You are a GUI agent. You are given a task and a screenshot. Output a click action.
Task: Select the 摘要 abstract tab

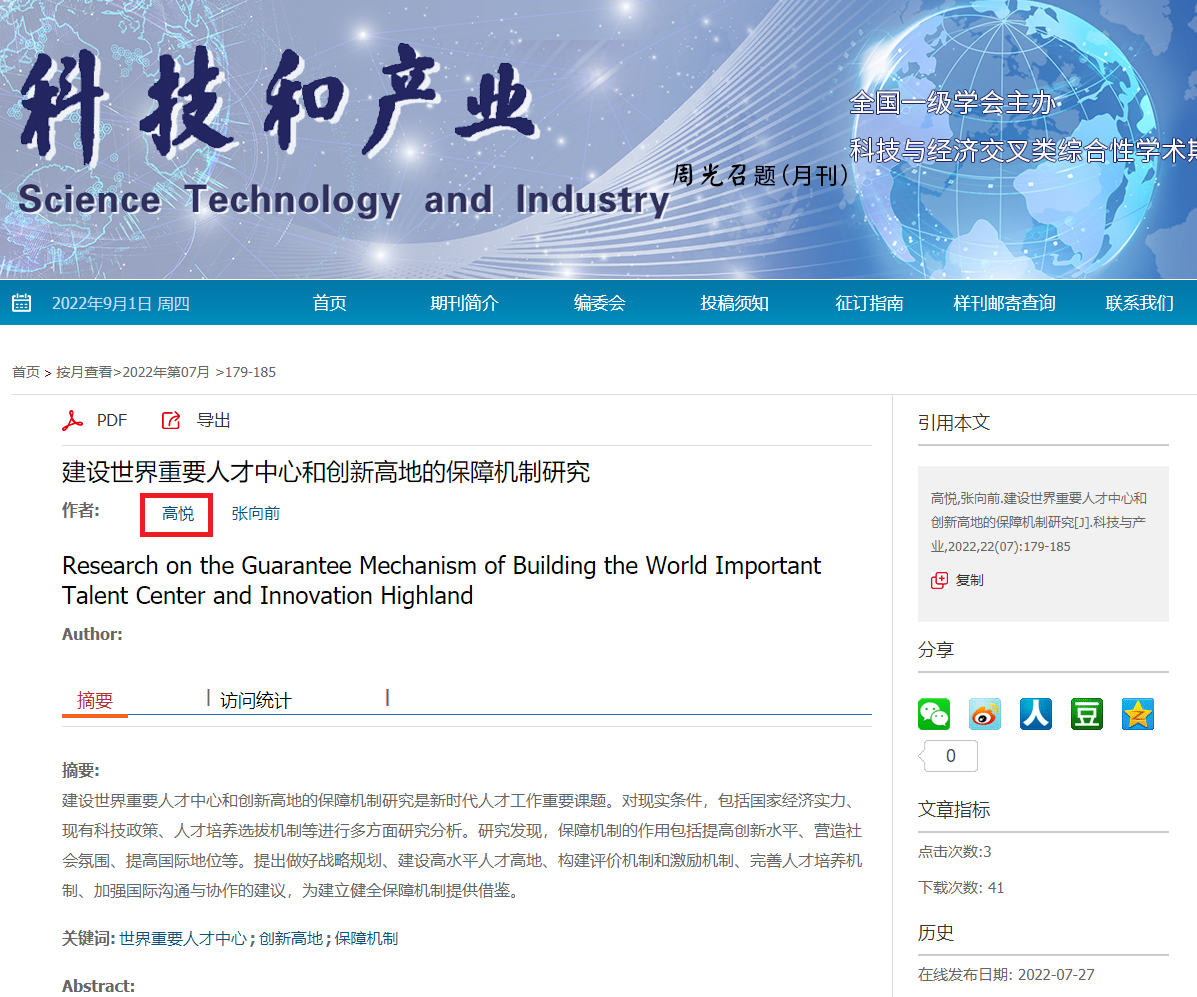click(x=95, y=701)
